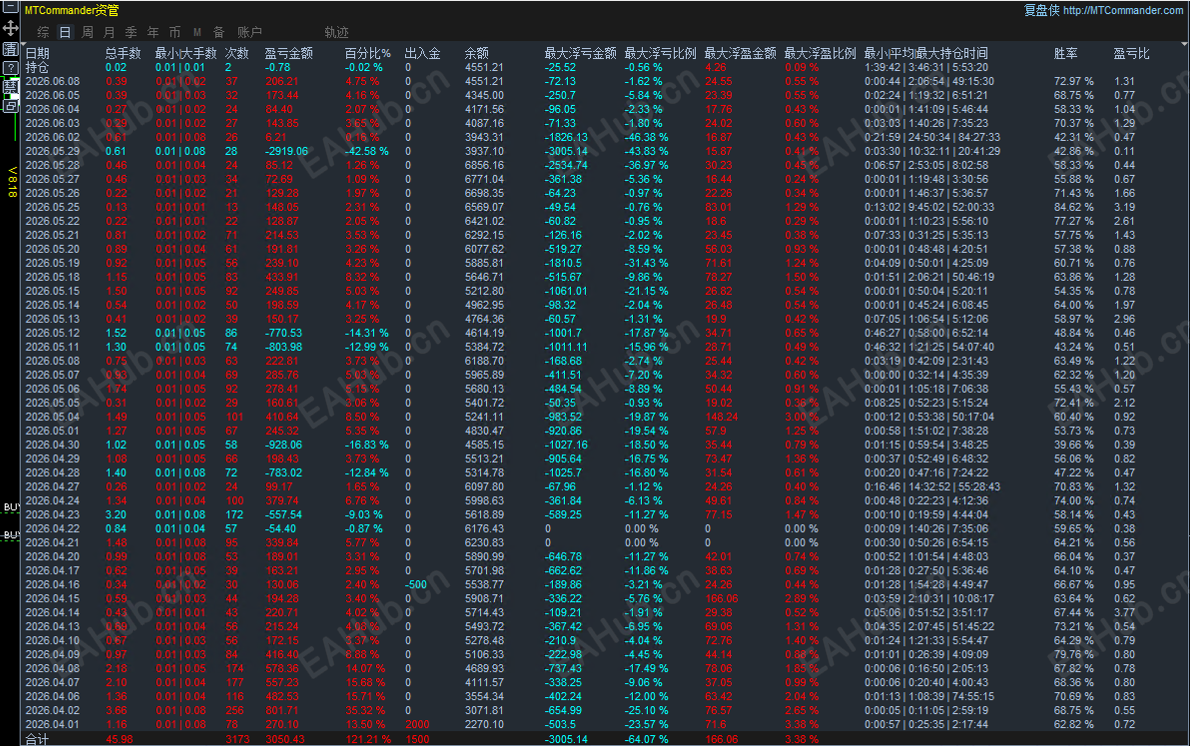Click the 最小|平均|最大持仓时间 column header
1190x746 pixels.
coord(926,53)
